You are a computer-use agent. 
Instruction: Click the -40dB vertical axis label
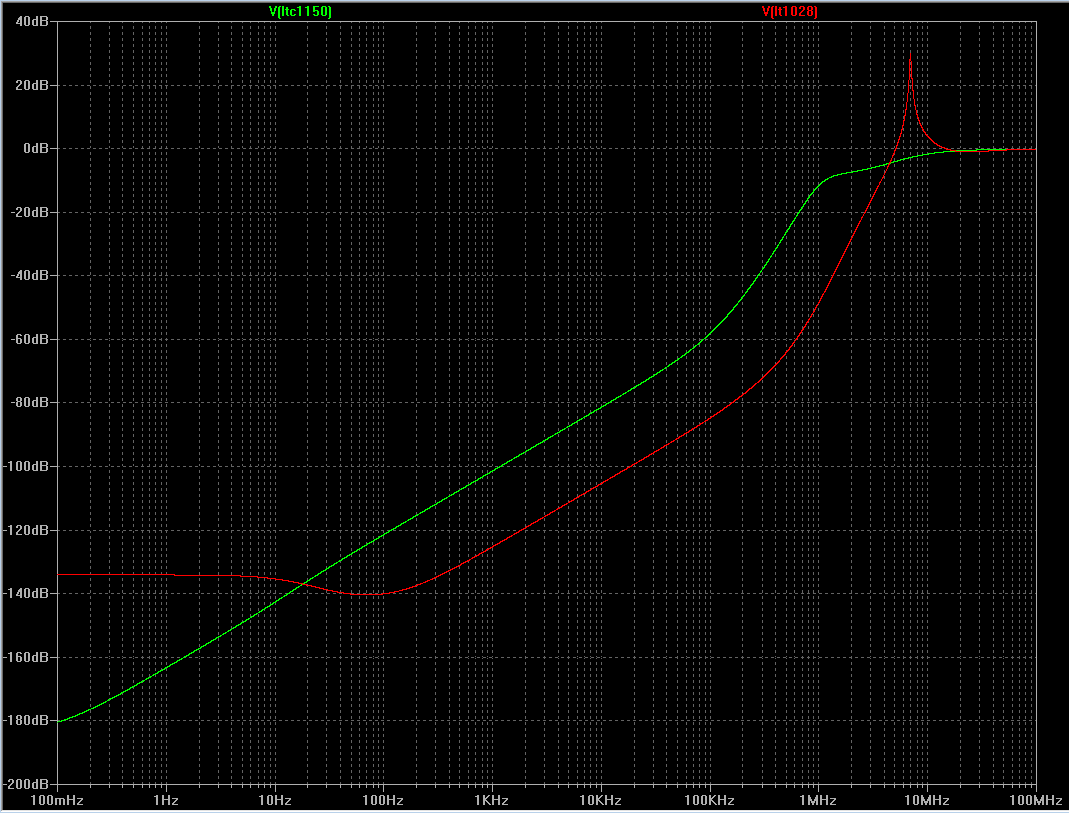pyautogui.click(x=29, y=275)
